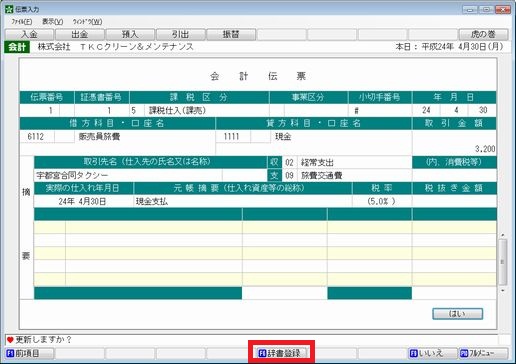Open the 表示(V) menu
Image resolution: width=516 pixels, height=364 pixels.
(52, 22)
